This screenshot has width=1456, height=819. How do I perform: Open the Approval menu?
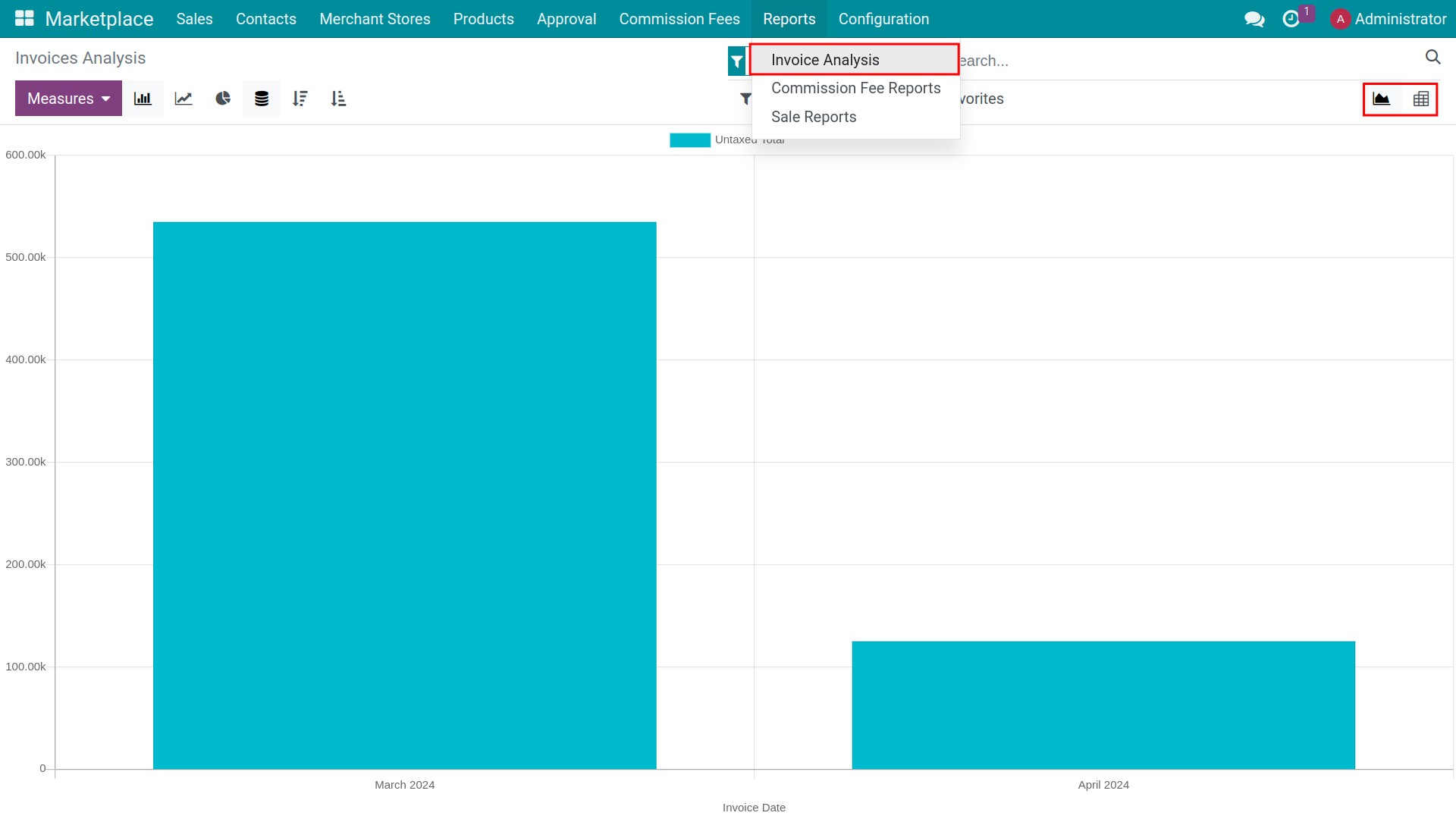pyautogui.click(x=566, y=19)
